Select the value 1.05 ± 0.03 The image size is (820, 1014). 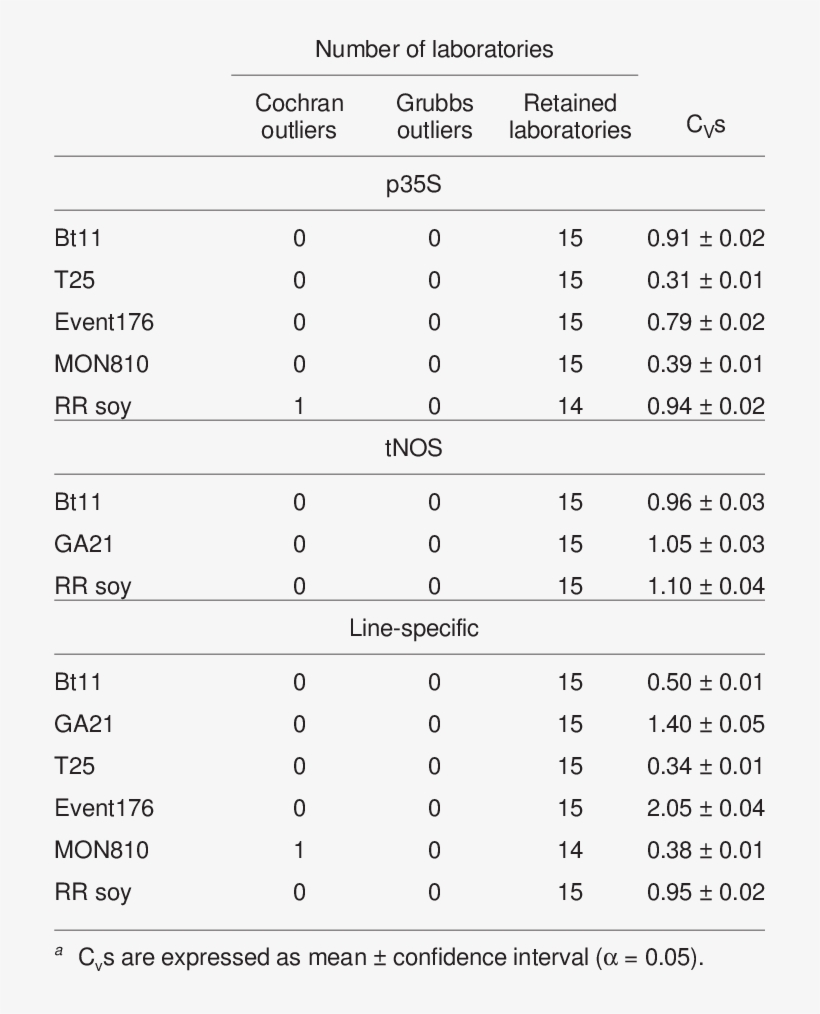[x=705, y=544]
